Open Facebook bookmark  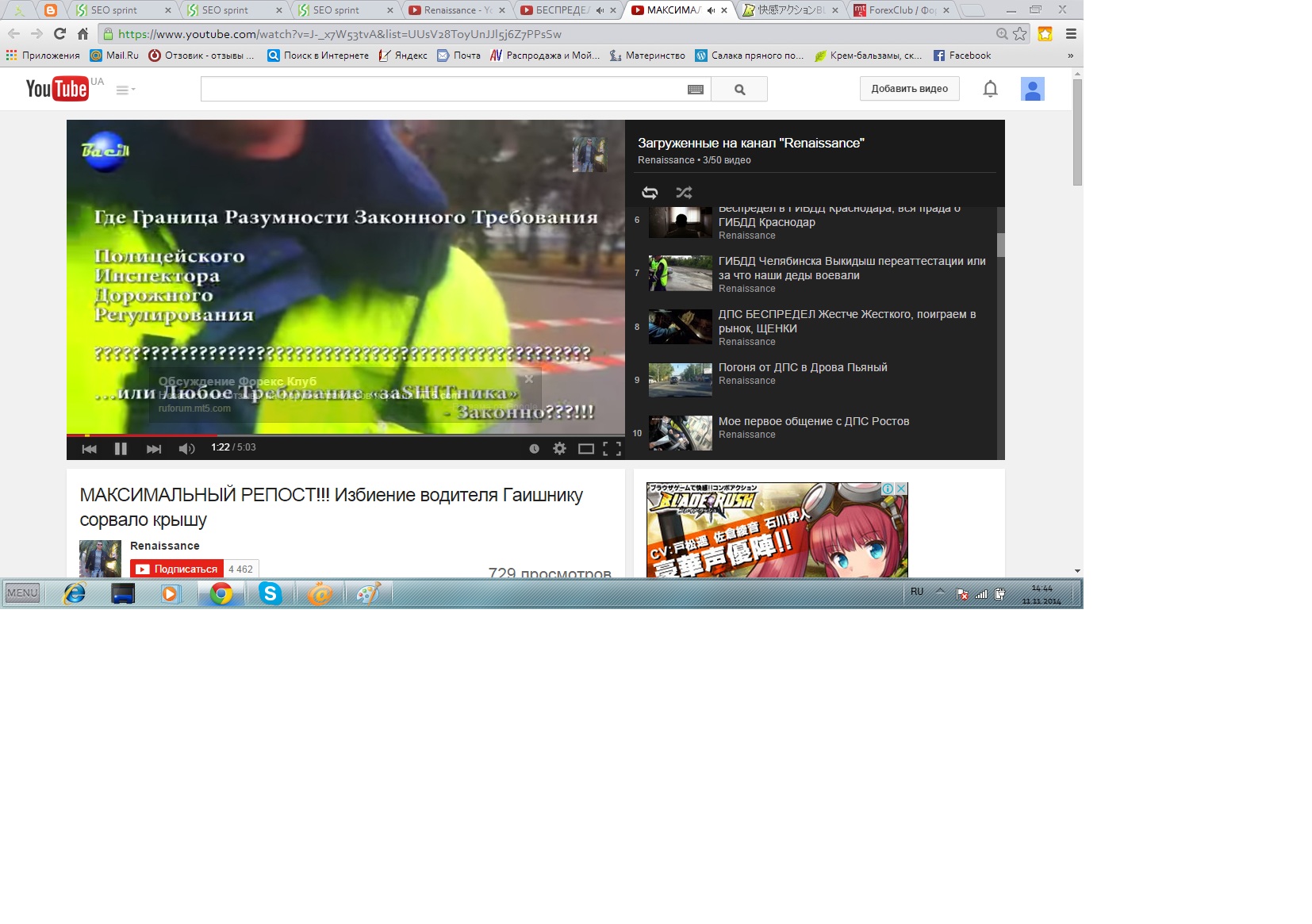(962, 56)
